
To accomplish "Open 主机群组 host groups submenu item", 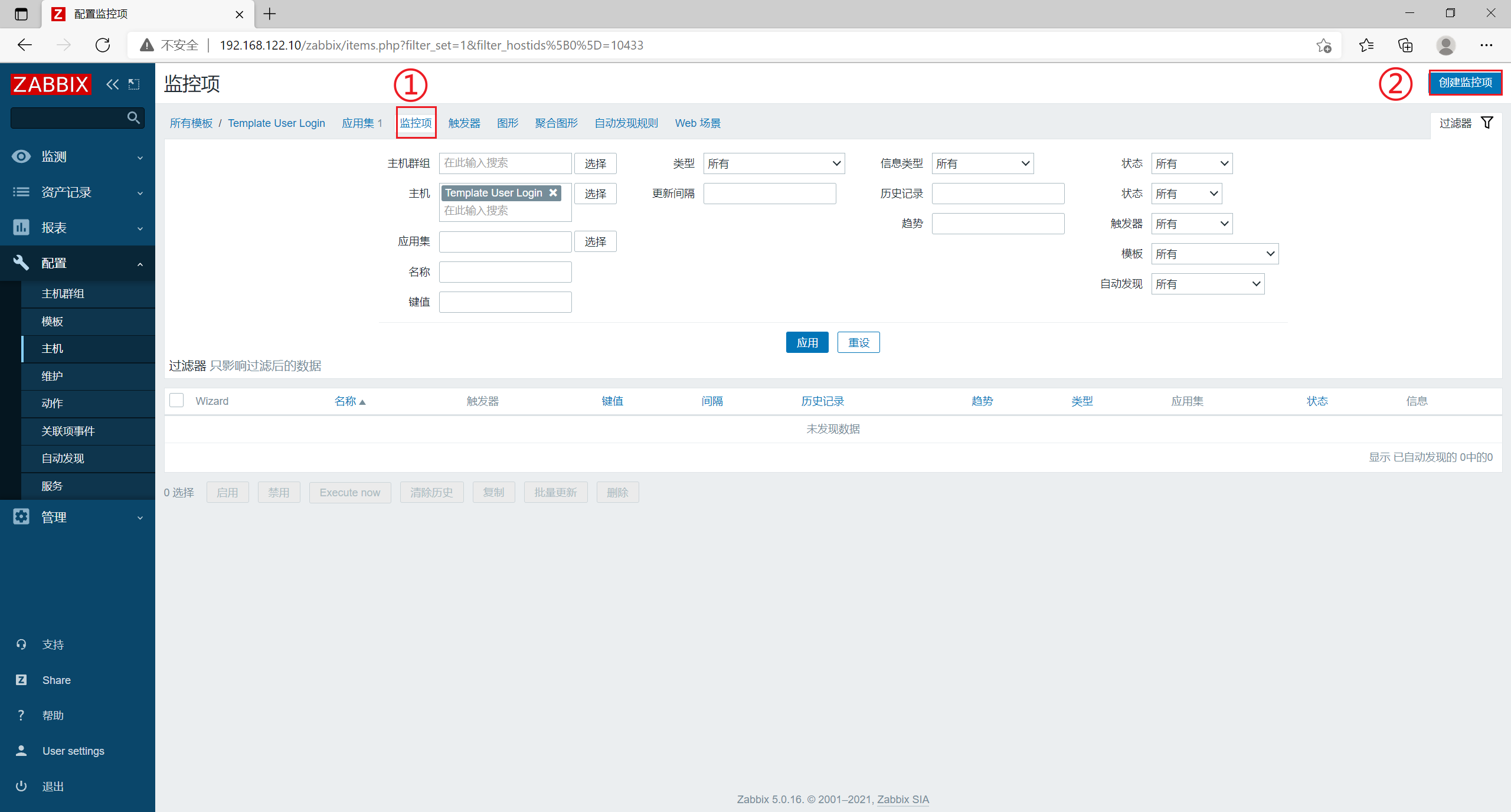I will 88,293.
